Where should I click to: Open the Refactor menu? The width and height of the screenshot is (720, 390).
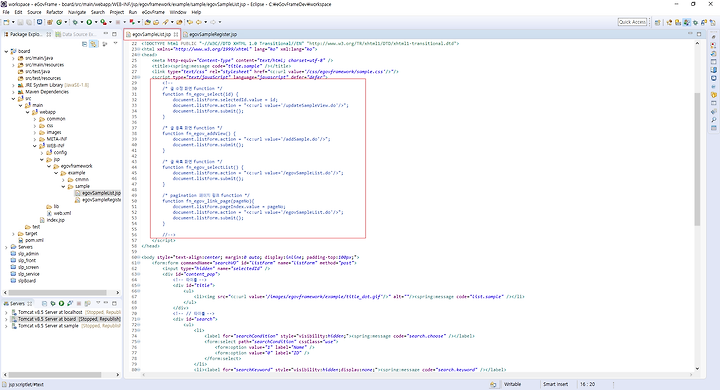click(55, 12)
